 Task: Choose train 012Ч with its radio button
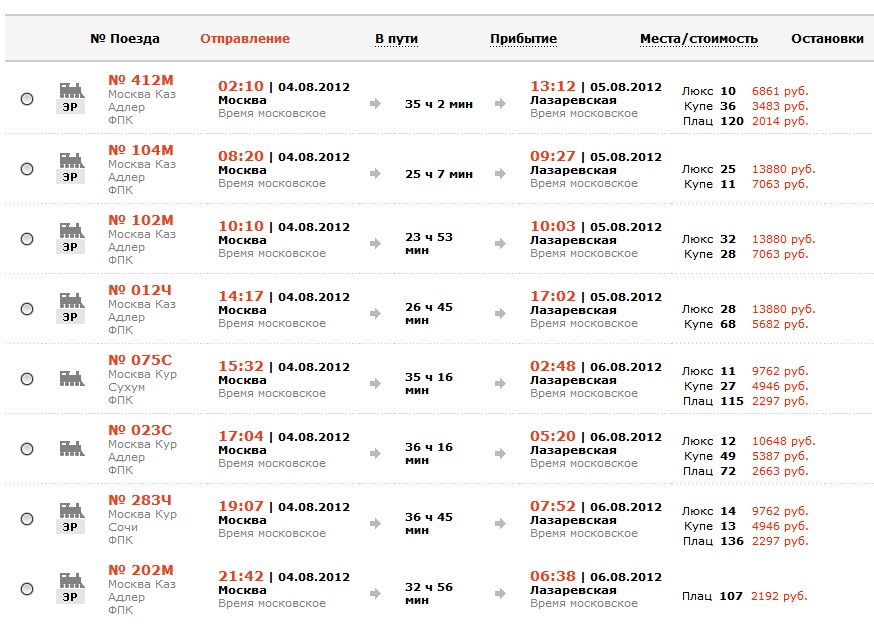[x=27, y=309]
